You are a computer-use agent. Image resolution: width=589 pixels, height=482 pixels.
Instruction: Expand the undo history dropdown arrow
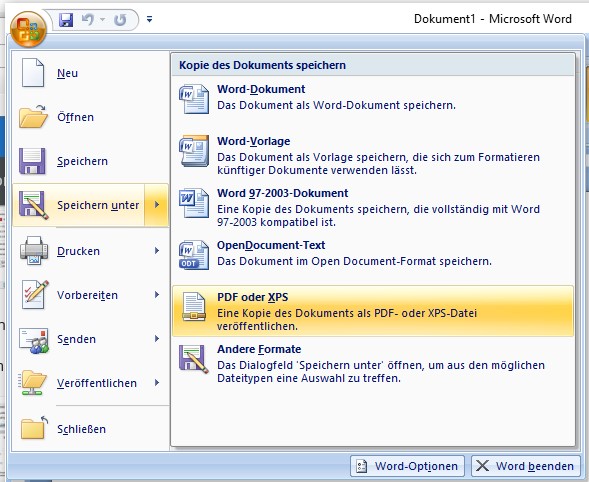pos(103,19)
